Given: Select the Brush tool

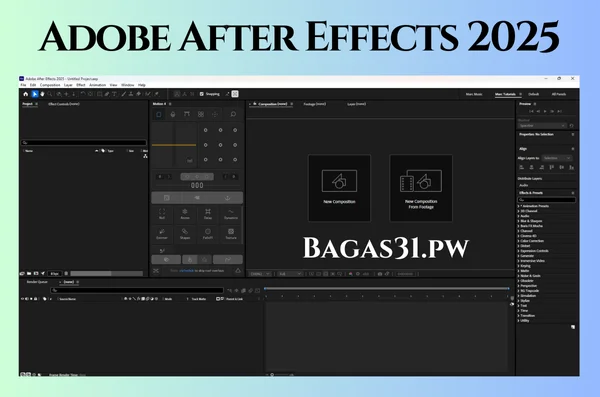Looking at the screenshot, I should click(x=124, y=94).
